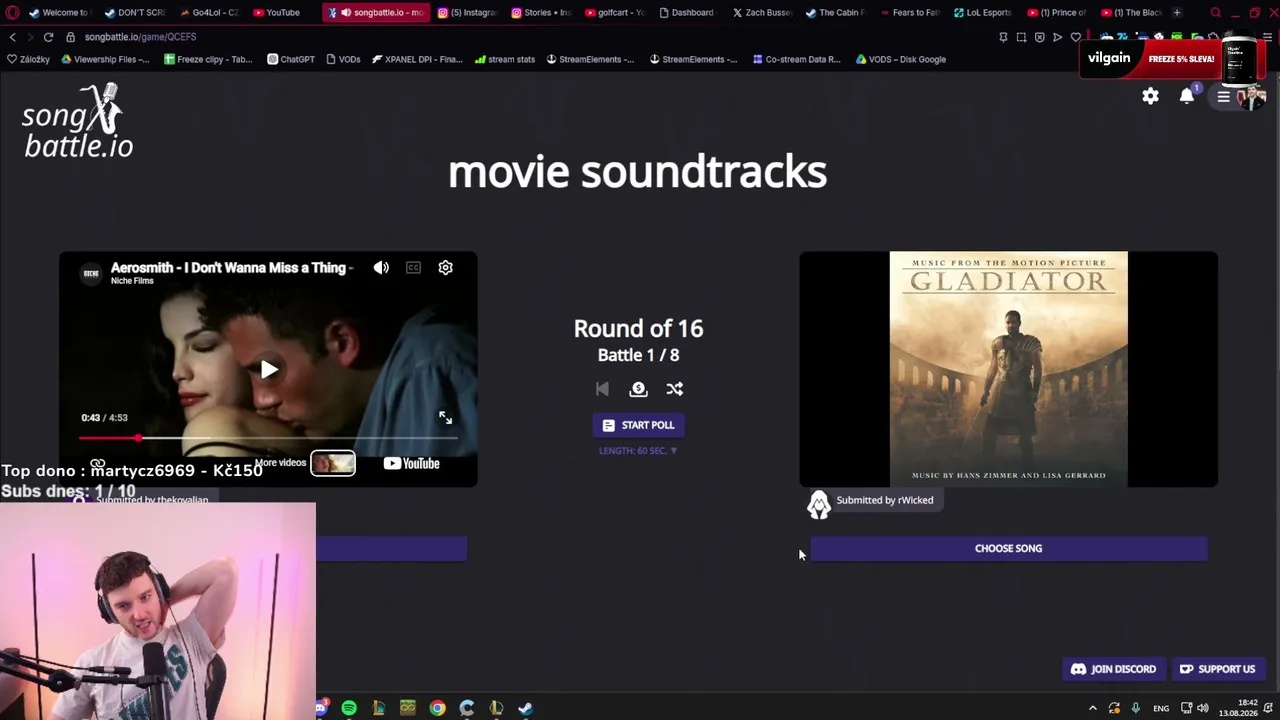The height and width of the screenshot is (720, 1280).
Task: Click the user profile avatar
Action: click(1252, 97)
